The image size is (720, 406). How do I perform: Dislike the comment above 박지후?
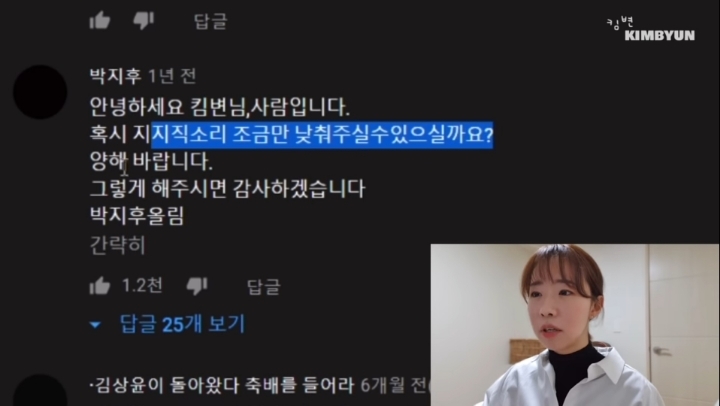(x=144, y=21)
